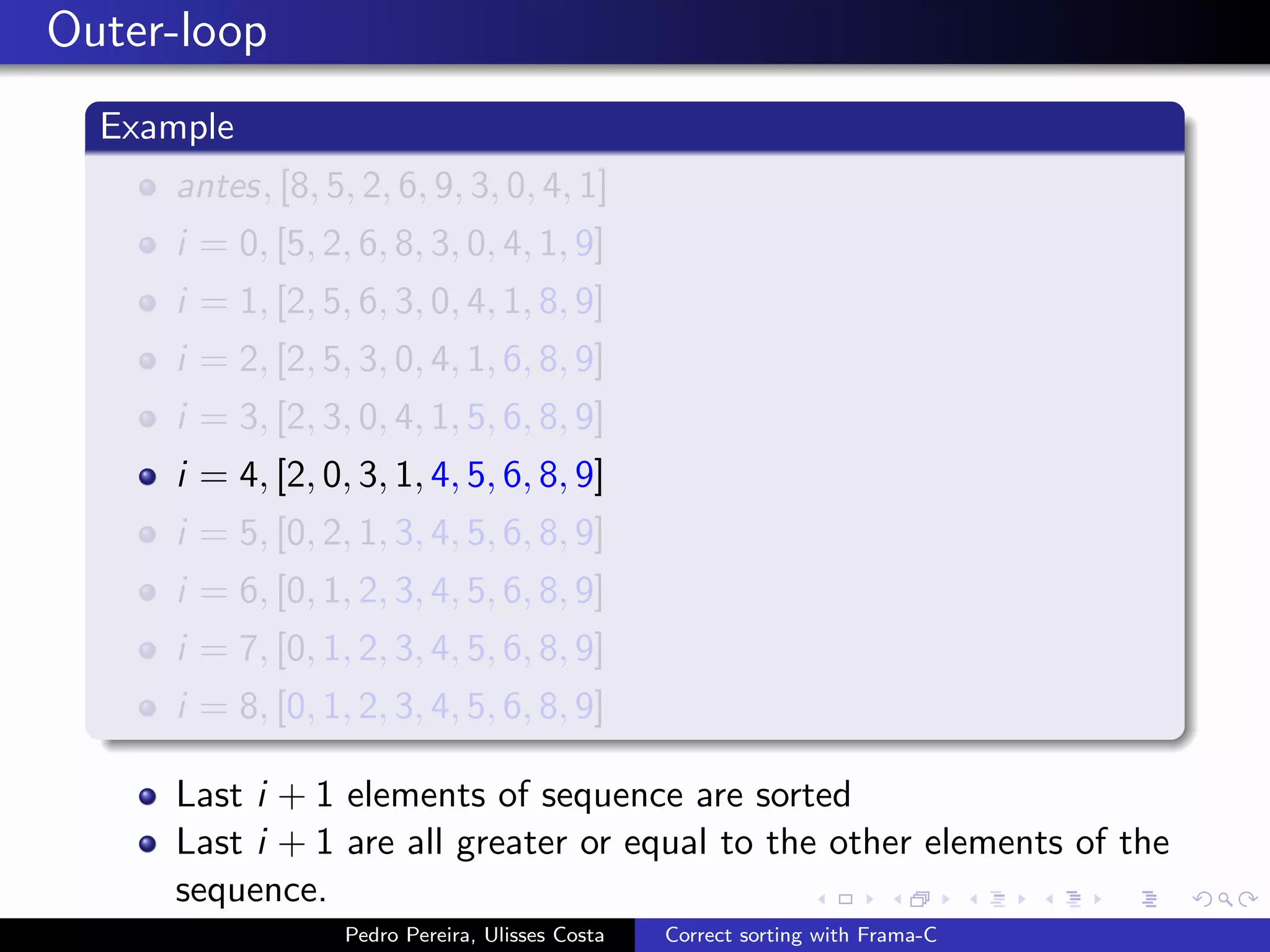Screen dimensions: 1270x952
Task: Select the 'i = 2' list line
Action: tap(389, 359)
